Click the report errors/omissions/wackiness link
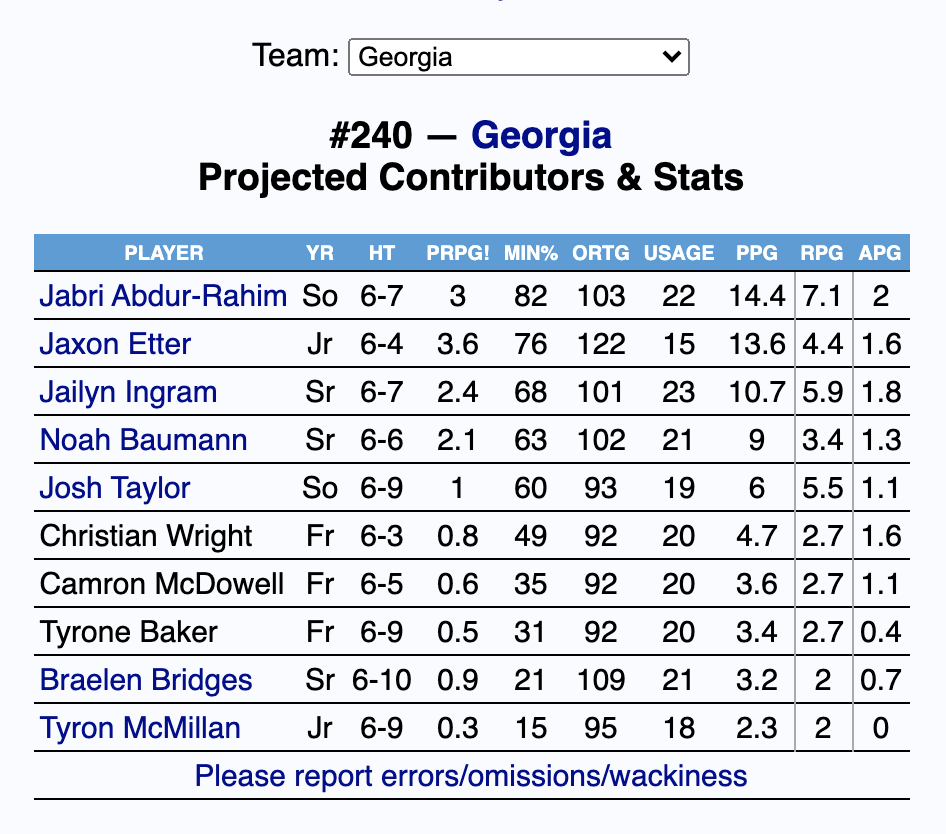 [471, 776]
